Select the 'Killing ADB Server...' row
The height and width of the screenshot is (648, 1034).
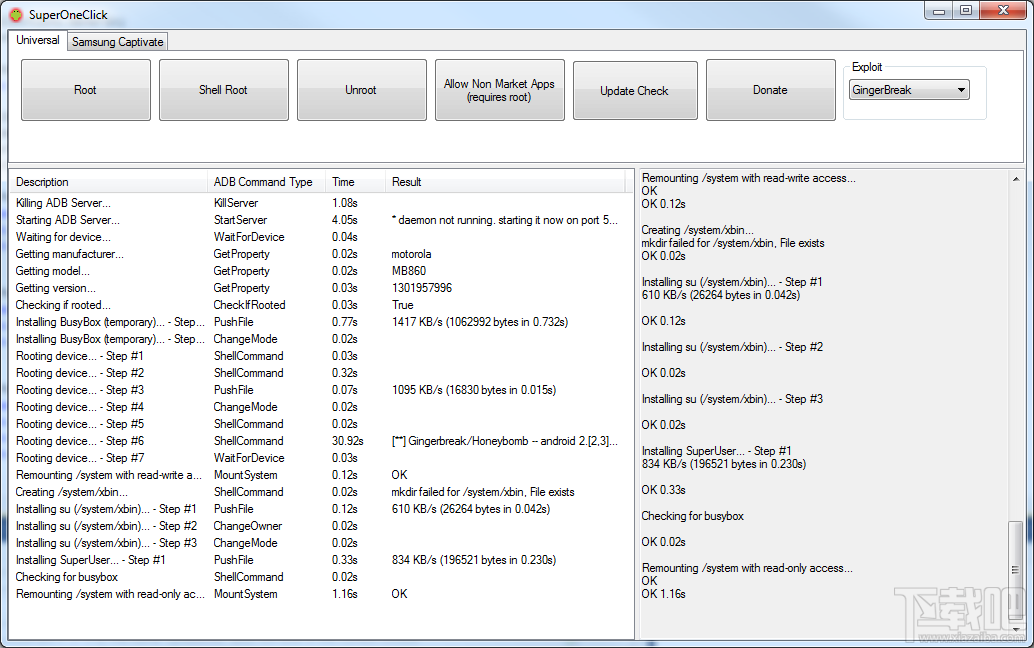pyautogui.click(x=319, y=203)
